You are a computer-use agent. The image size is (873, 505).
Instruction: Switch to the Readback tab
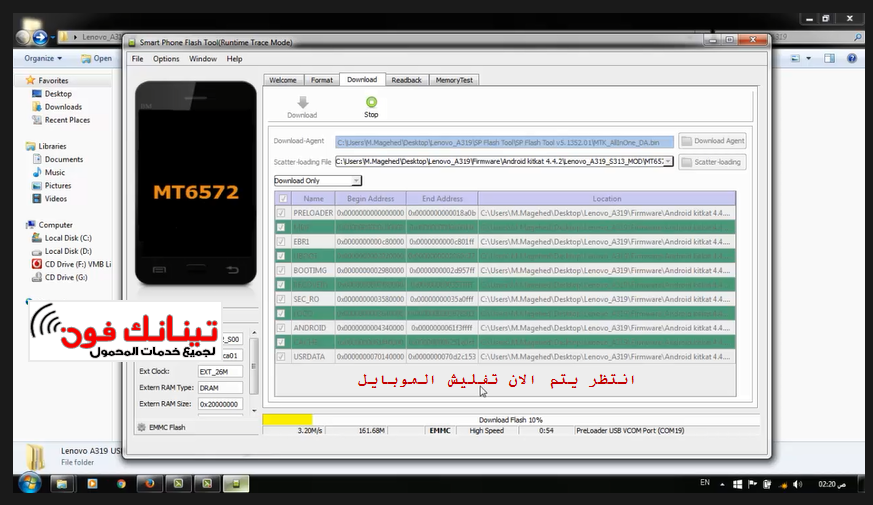point(406,80)
